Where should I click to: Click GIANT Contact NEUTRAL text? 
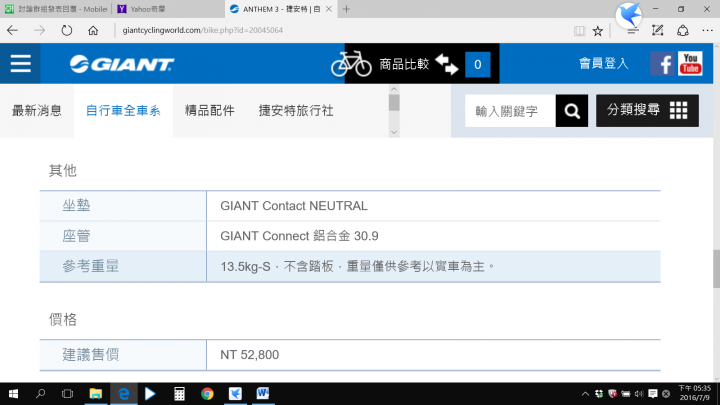click(294, 206)
